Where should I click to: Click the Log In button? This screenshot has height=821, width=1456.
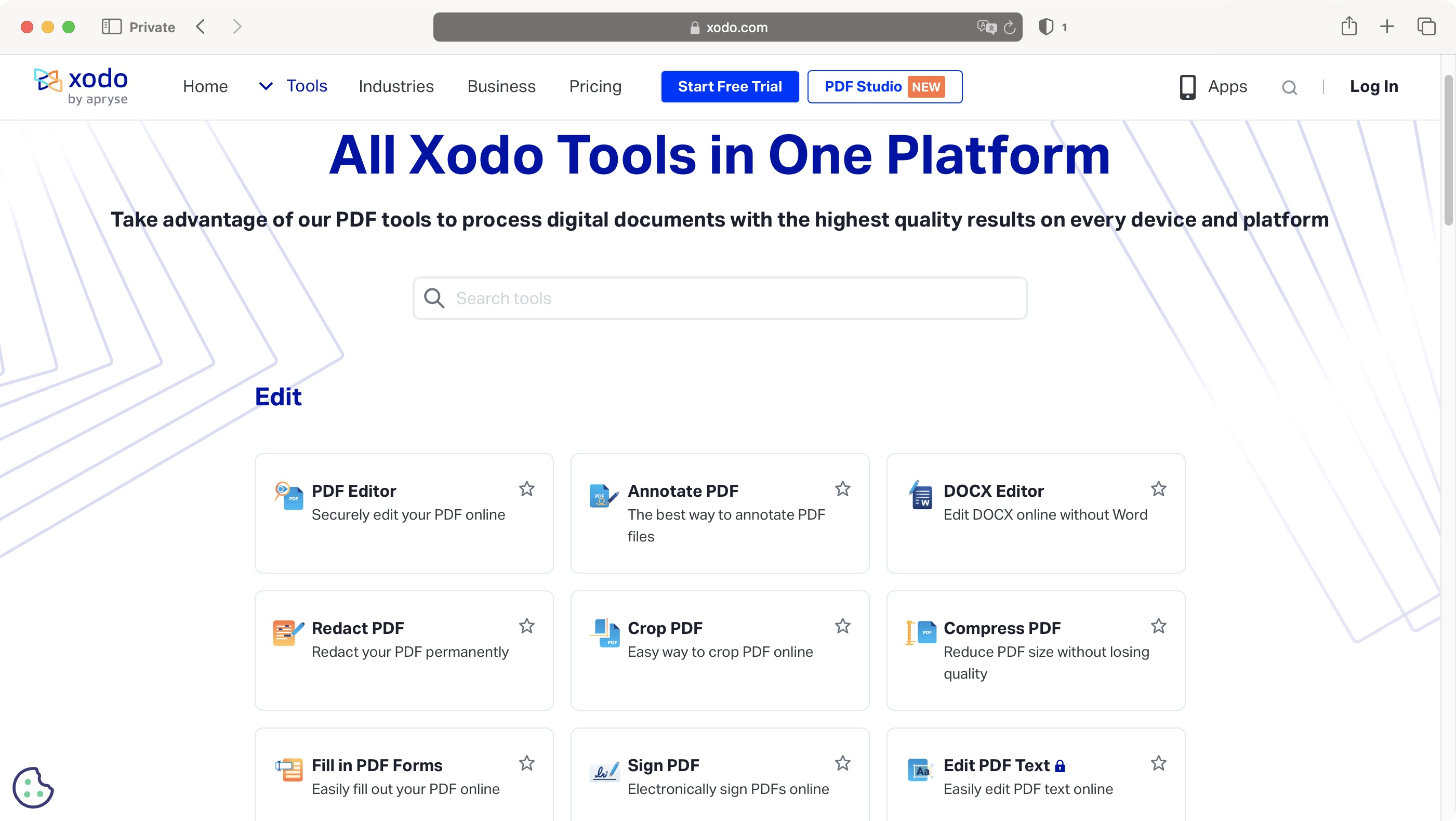click(1374, 87)
